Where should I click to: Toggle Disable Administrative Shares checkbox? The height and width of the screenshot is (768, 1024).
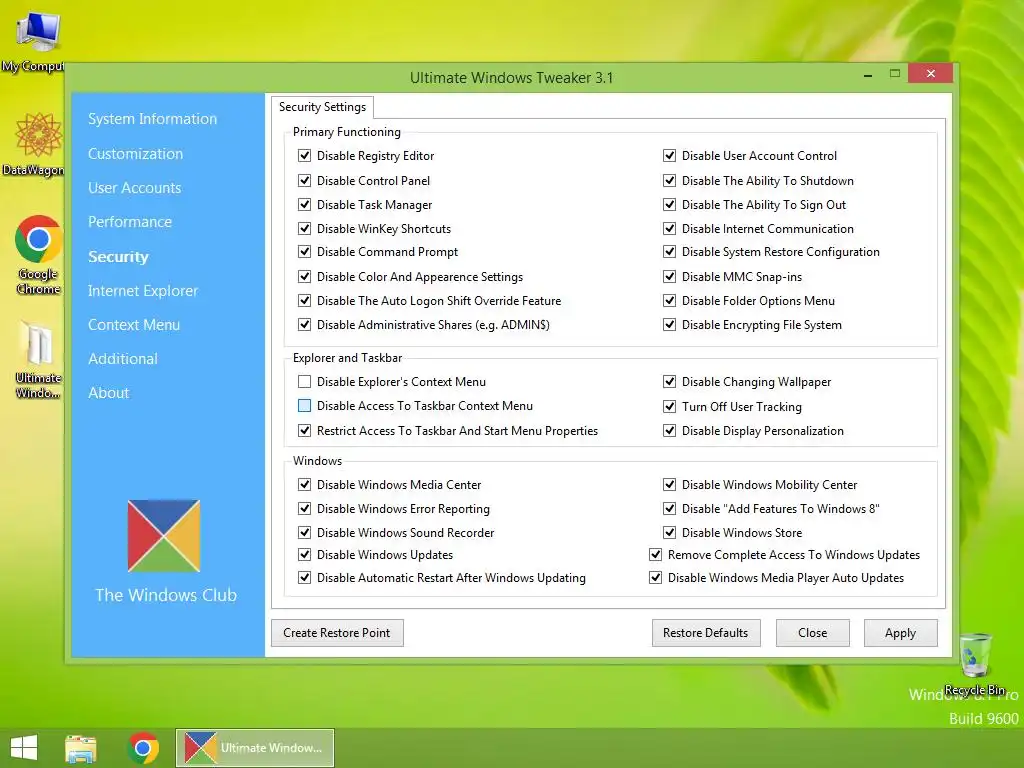(304, 325)
